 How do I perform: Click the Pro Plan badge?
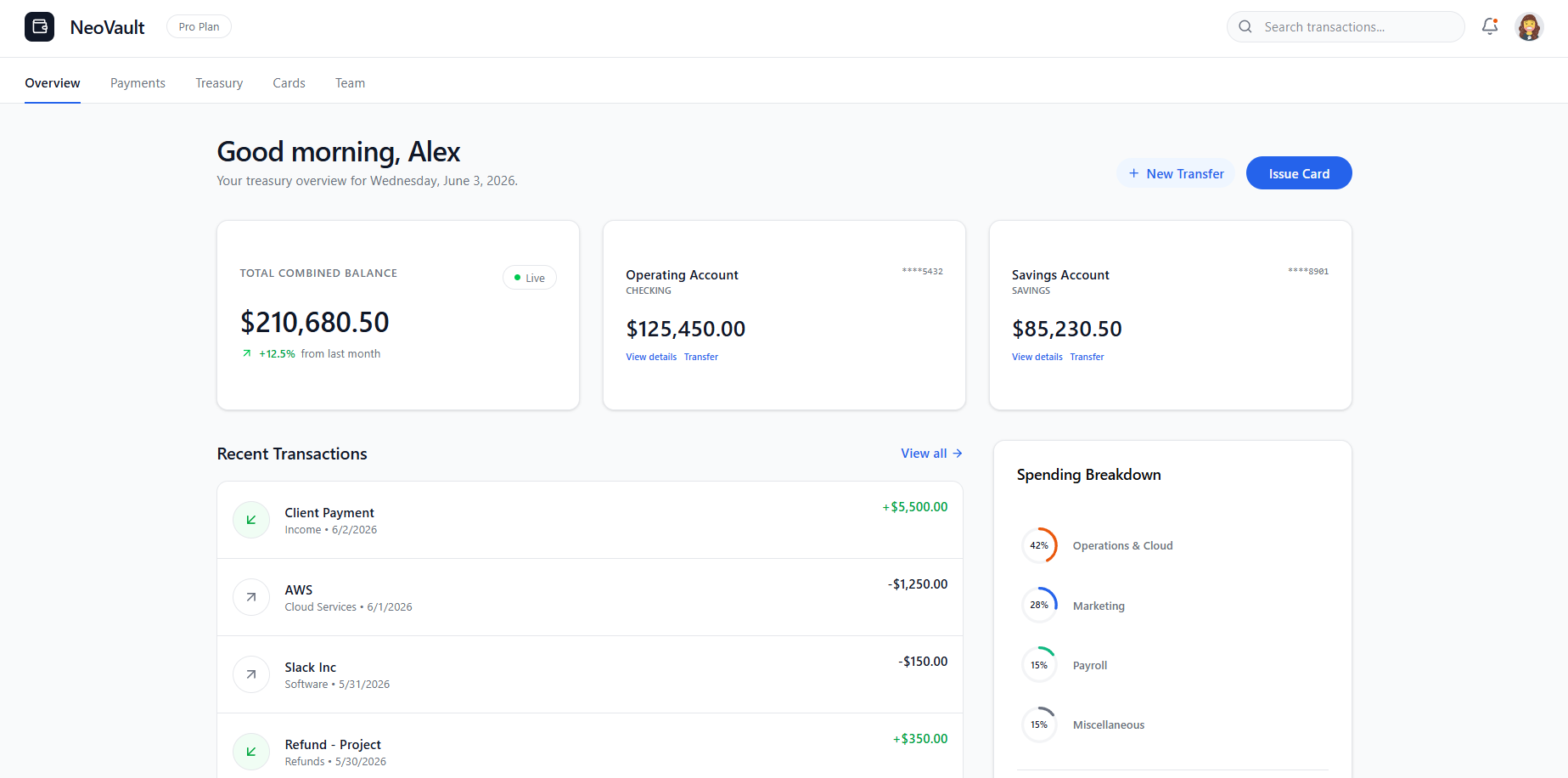point(199,27)
